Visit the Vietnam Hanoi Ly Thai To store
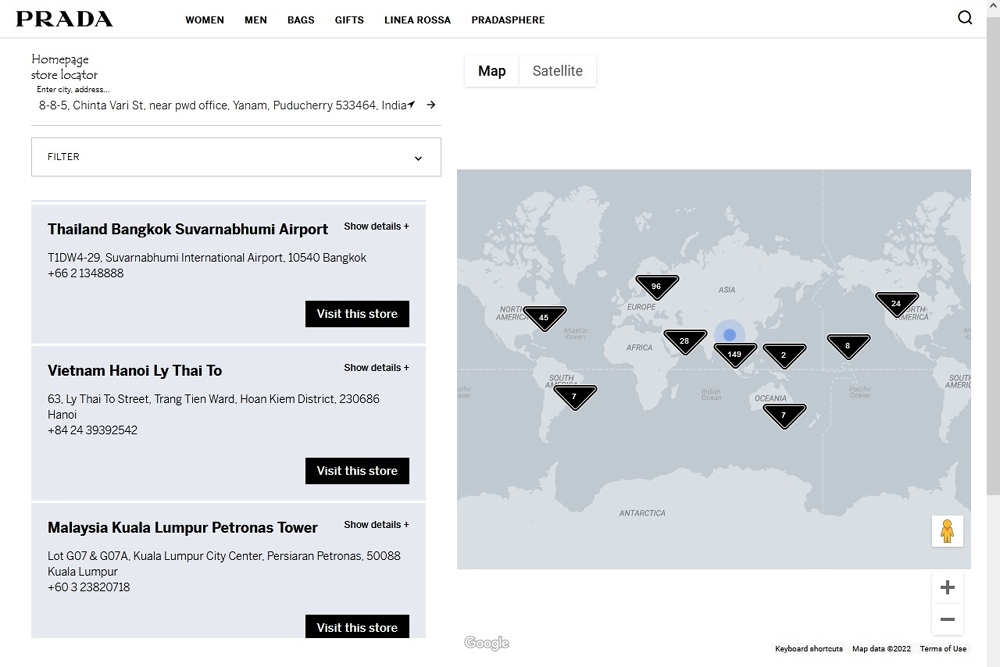The height and width of the screenshot is (667, 1000). tap(357, 470)
